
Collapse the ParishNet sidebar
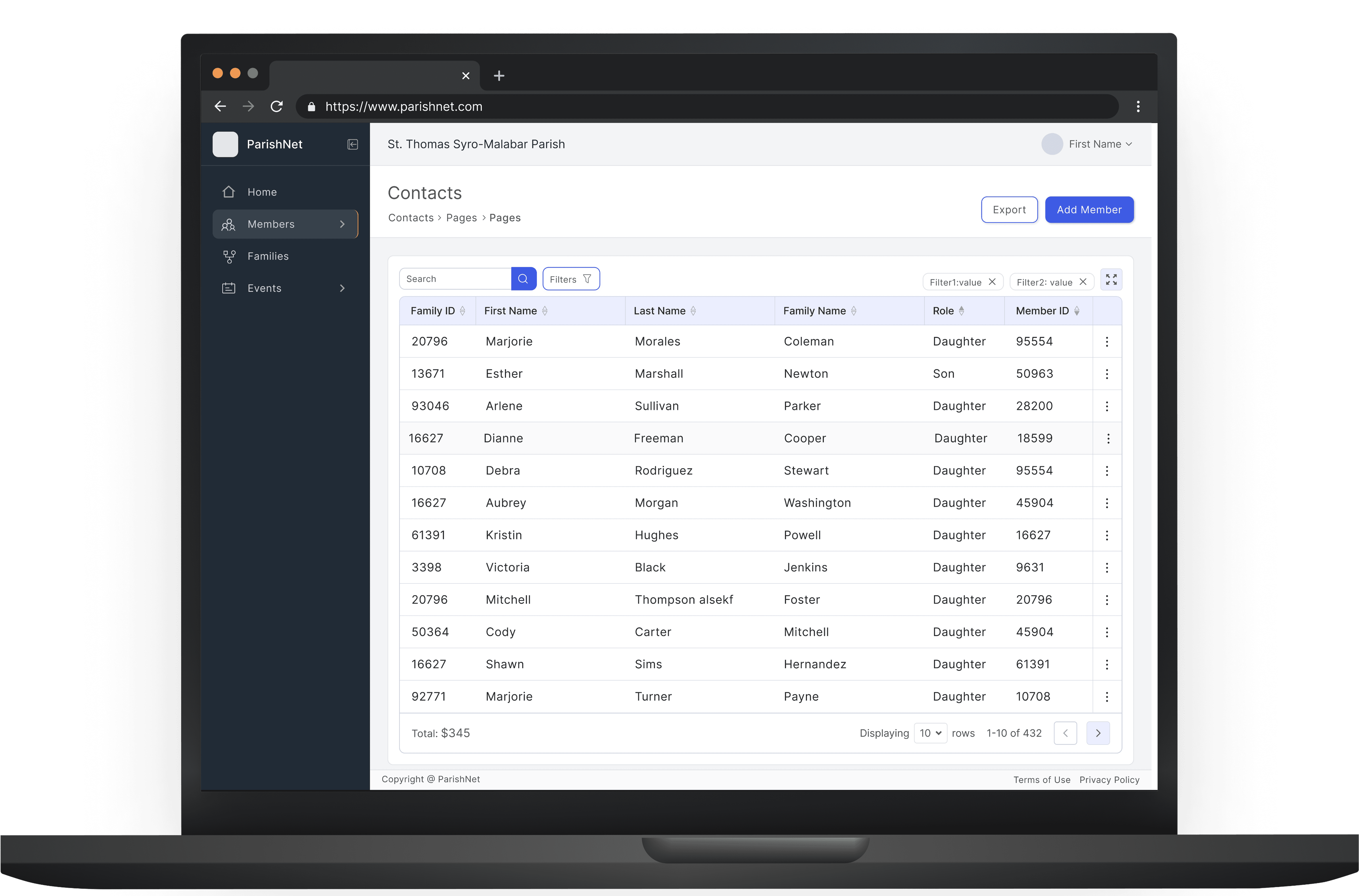pyautogui.click(x=353, y=145)
